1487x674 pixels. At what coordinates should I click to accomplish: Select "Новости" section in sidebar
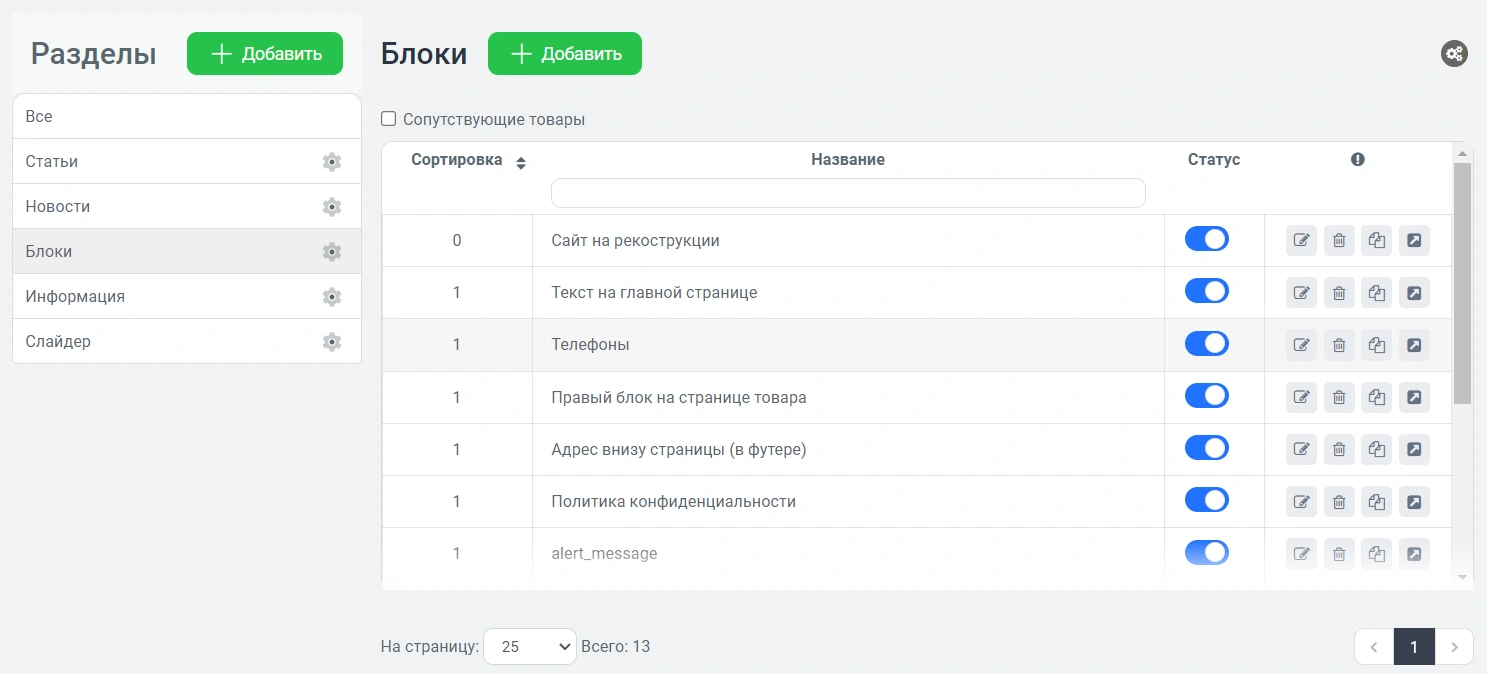pyautogui.click(x=58, y=207)
